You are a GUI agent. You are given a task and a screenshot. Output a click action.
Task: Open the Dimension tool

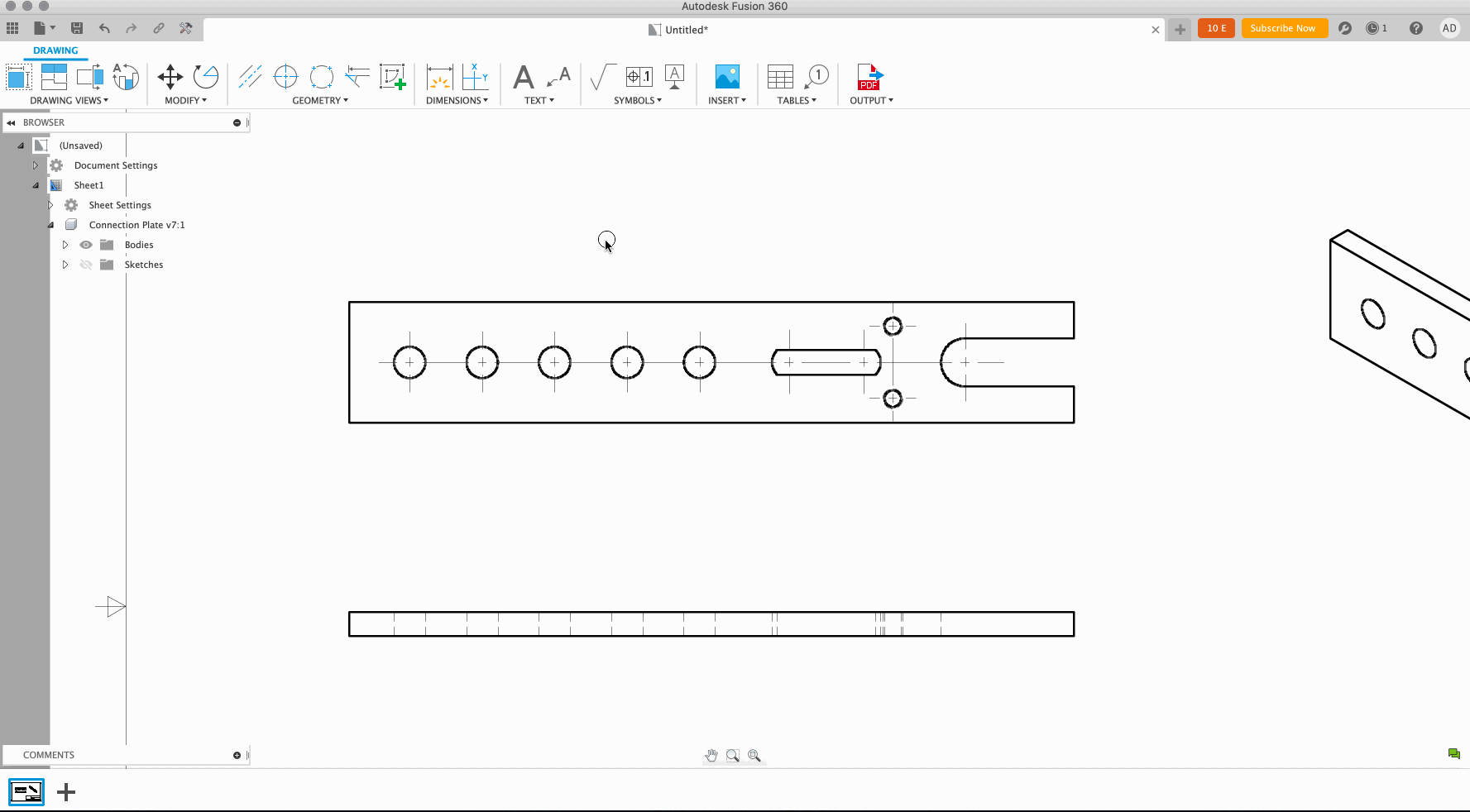439,77
